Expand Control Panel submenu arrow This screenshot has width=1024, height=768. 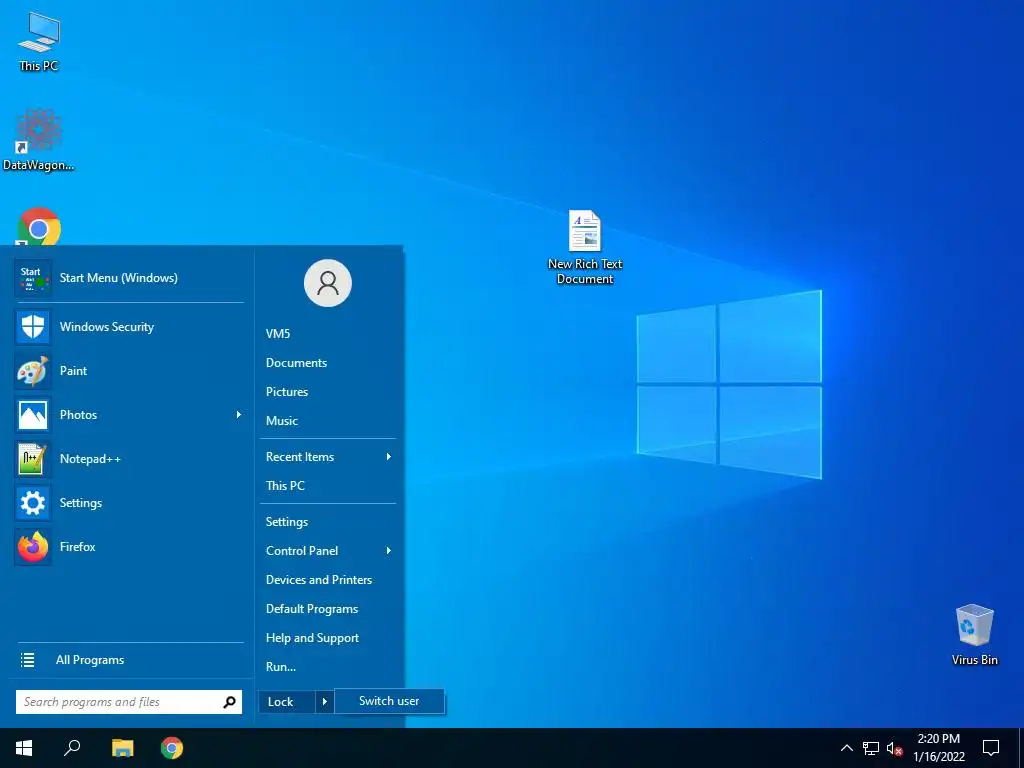coord(389,551)
